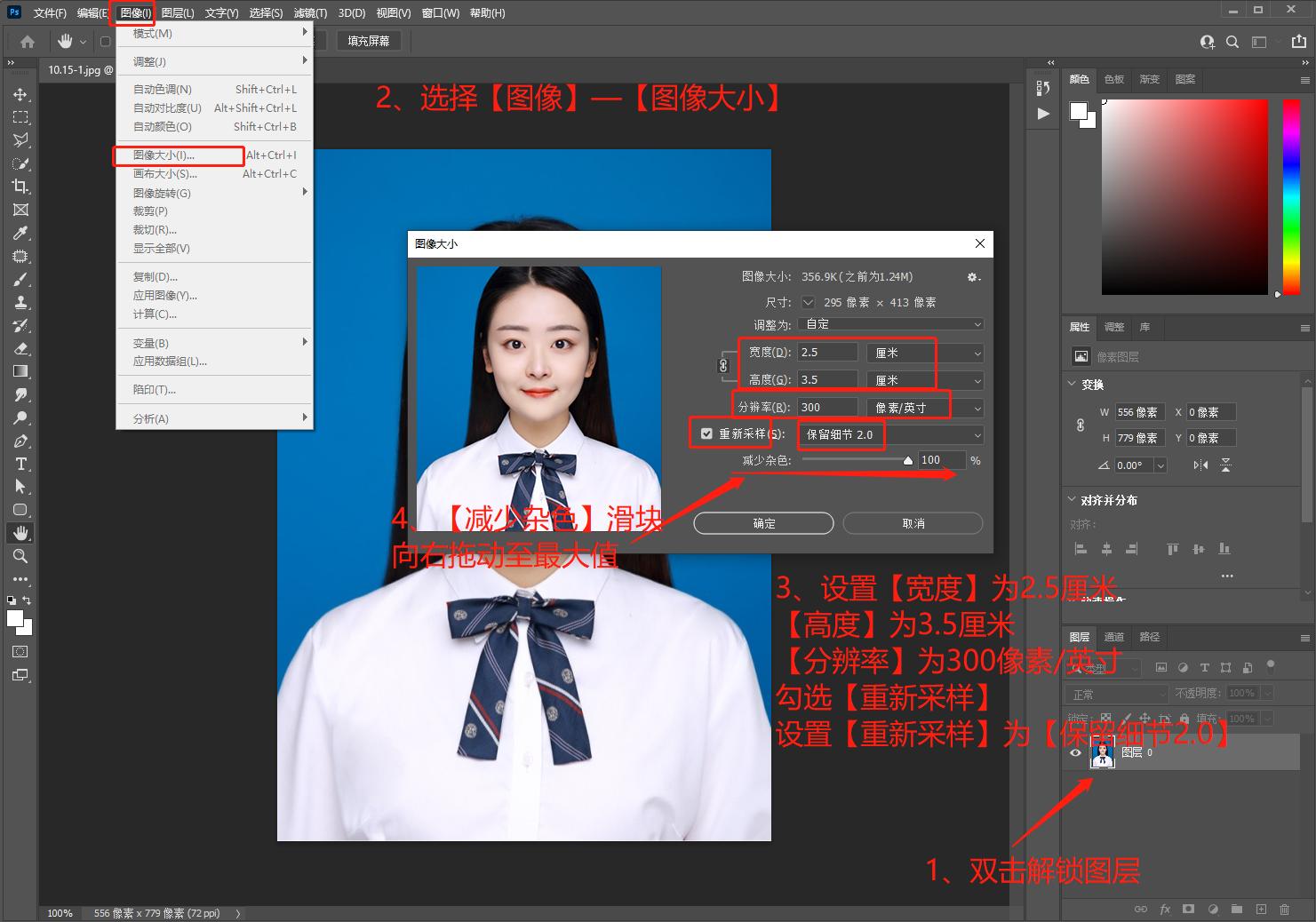Viewport: 1316px width, 922px height.
Task: Hide 图层 0 using eye icon
Action: [x=1075, y=753]
